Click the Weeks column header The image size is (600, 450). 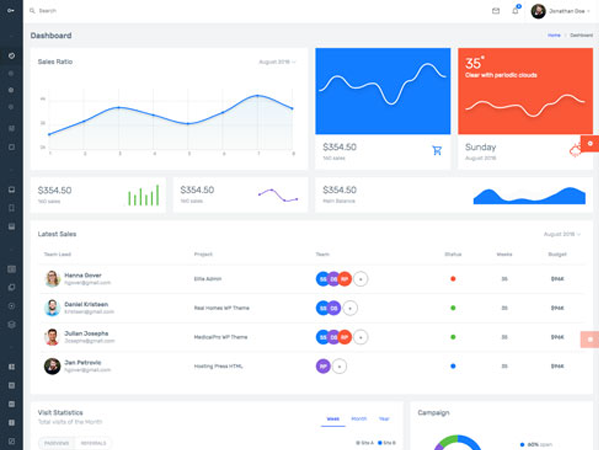(x=504, y=254)
